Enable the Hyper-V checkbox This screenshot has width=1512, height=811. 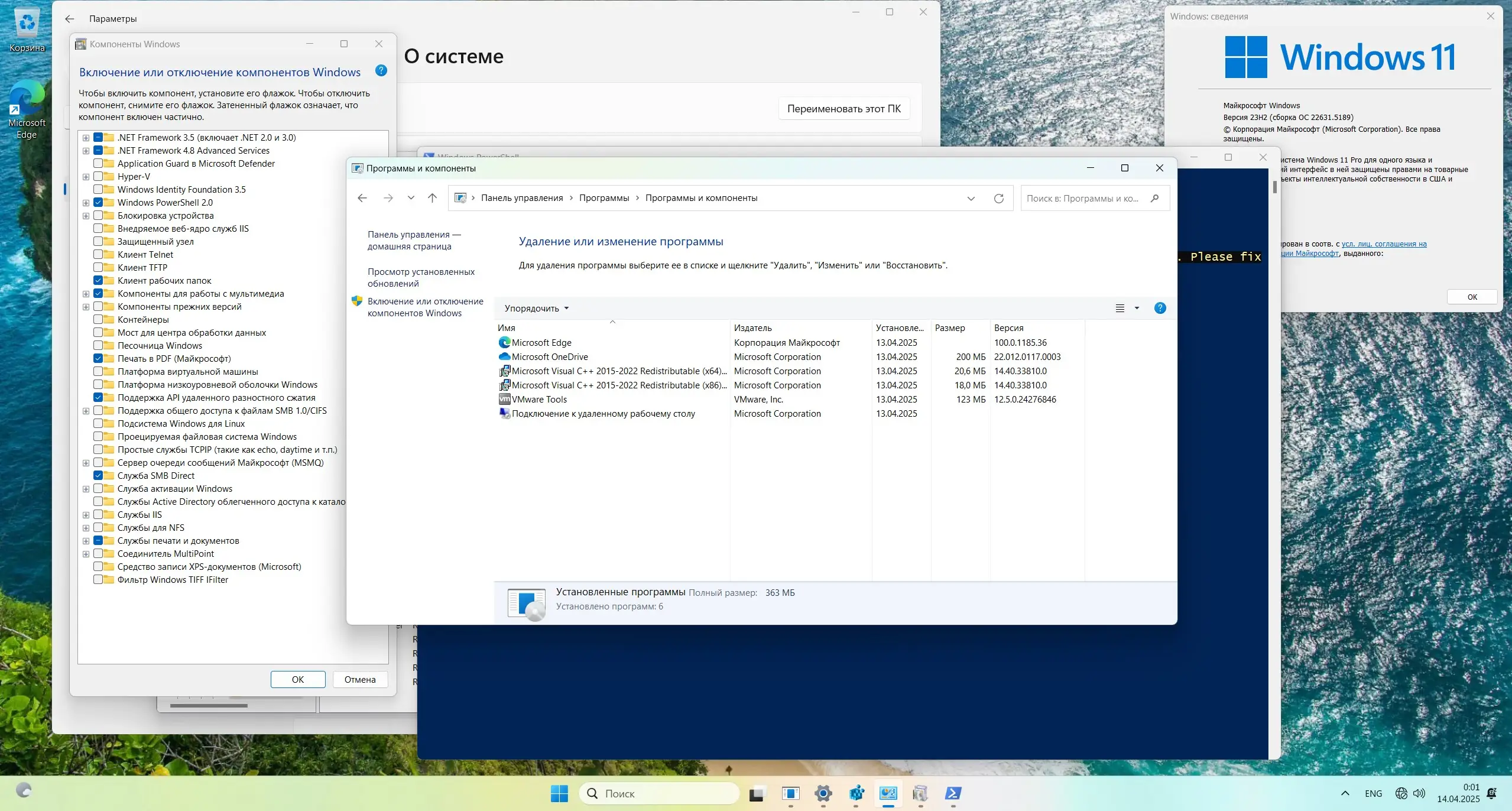(98, 177)
